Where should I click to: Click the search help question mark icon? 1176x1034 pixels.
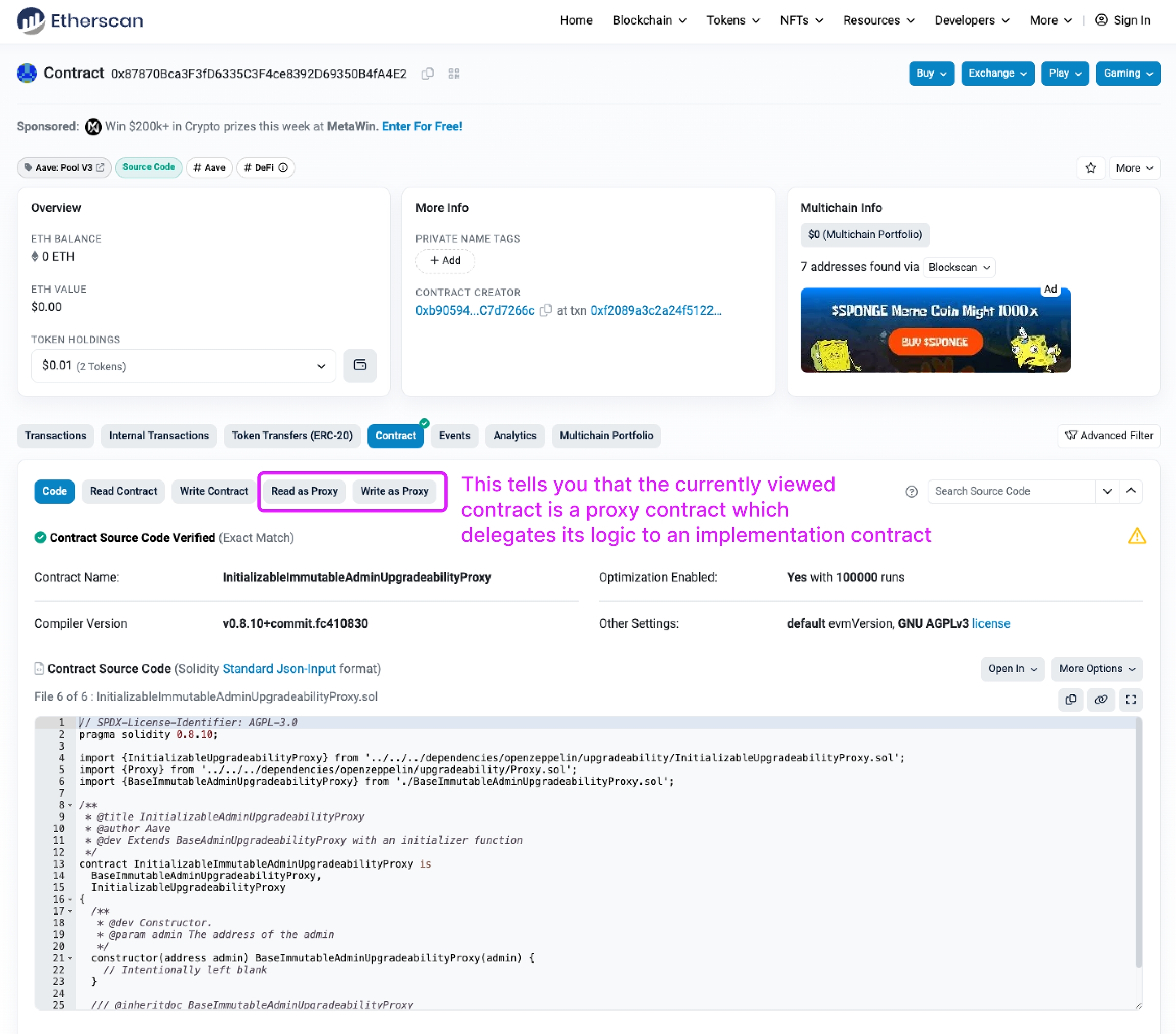[x=911, y=492]
